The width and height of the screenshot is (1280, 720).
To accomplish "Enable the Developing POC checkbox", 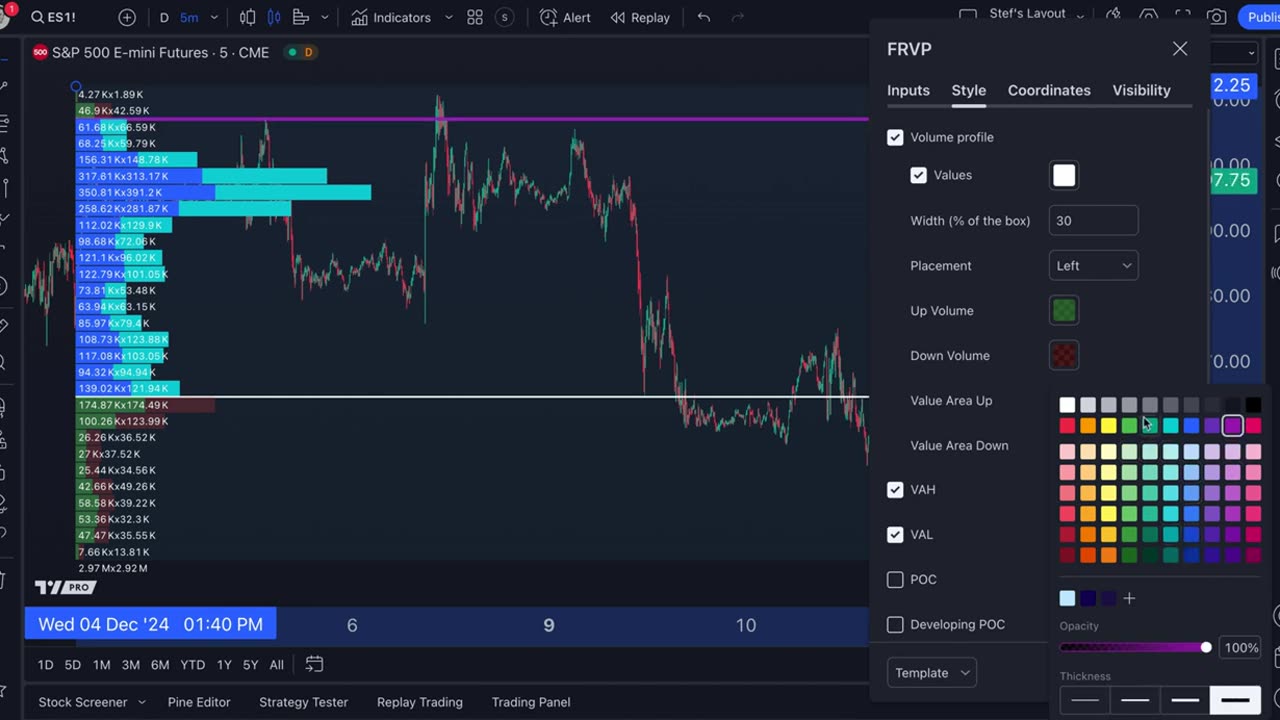I will (895, 625).
